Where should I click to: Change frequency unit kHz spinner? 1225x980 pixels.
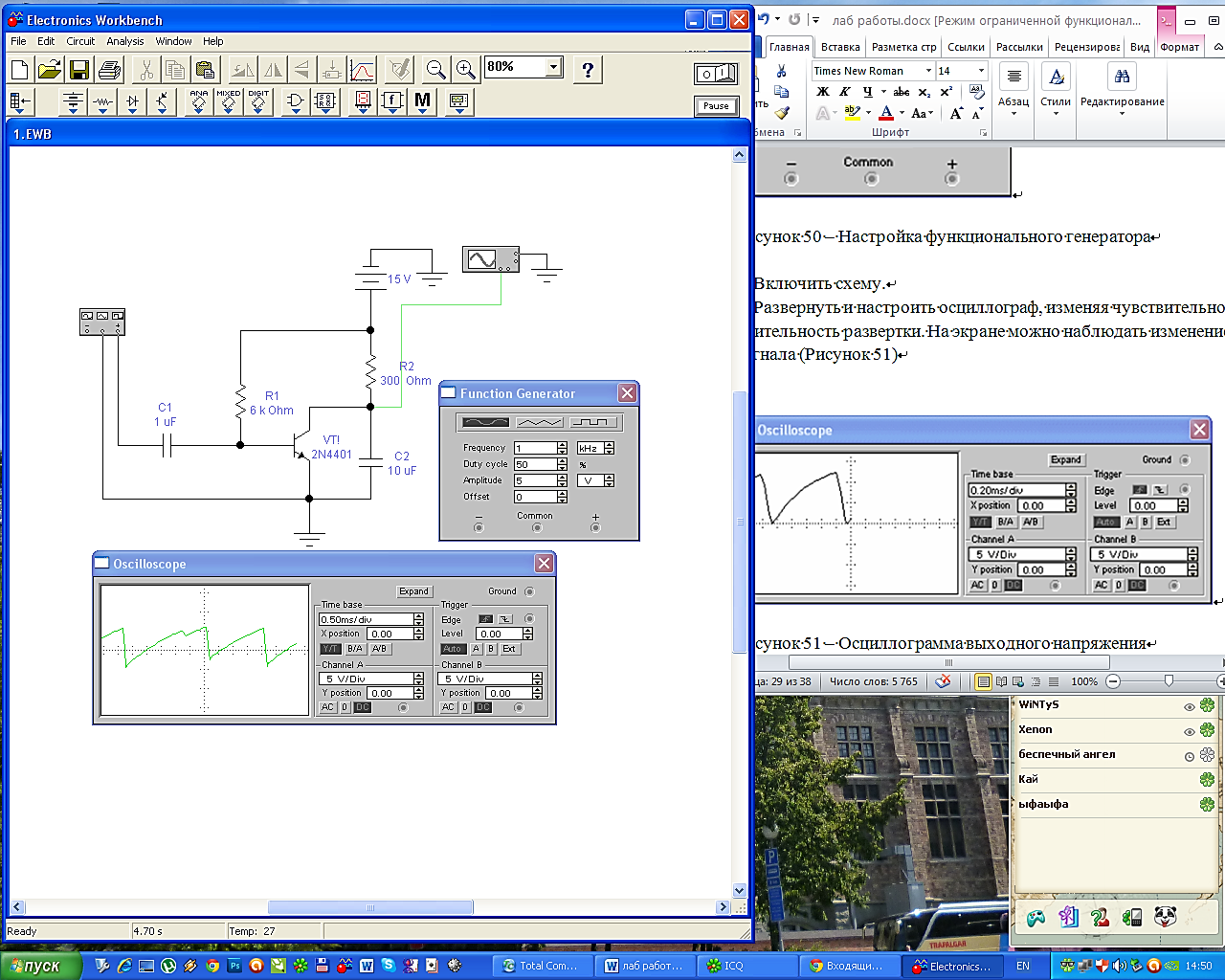pyautogui.click(x=609, y=448)
